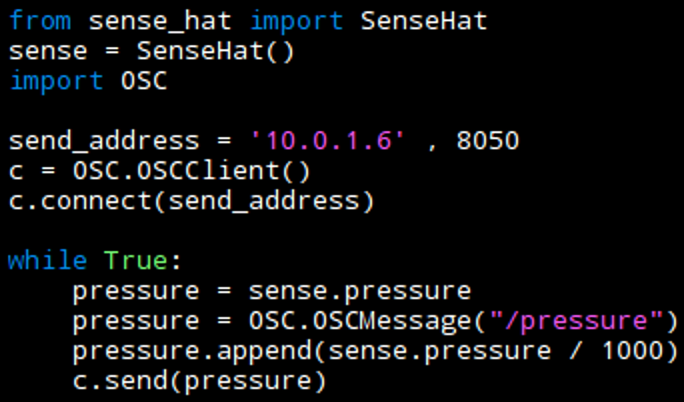Click the 'from' keyword on first line
684x402 pixels.
(40, 20)
